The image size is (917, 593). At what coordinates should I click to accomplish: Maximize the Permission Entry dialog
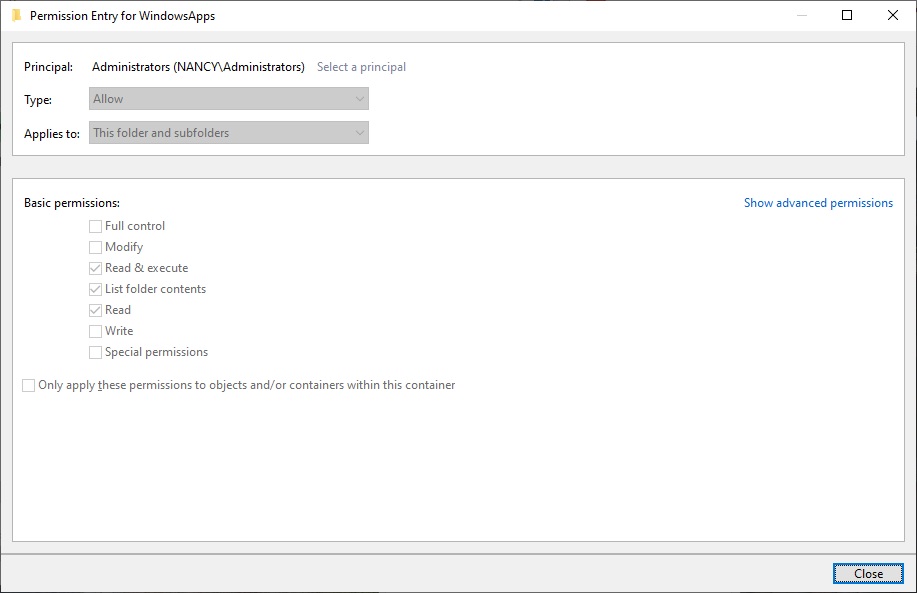click(846, 15)
